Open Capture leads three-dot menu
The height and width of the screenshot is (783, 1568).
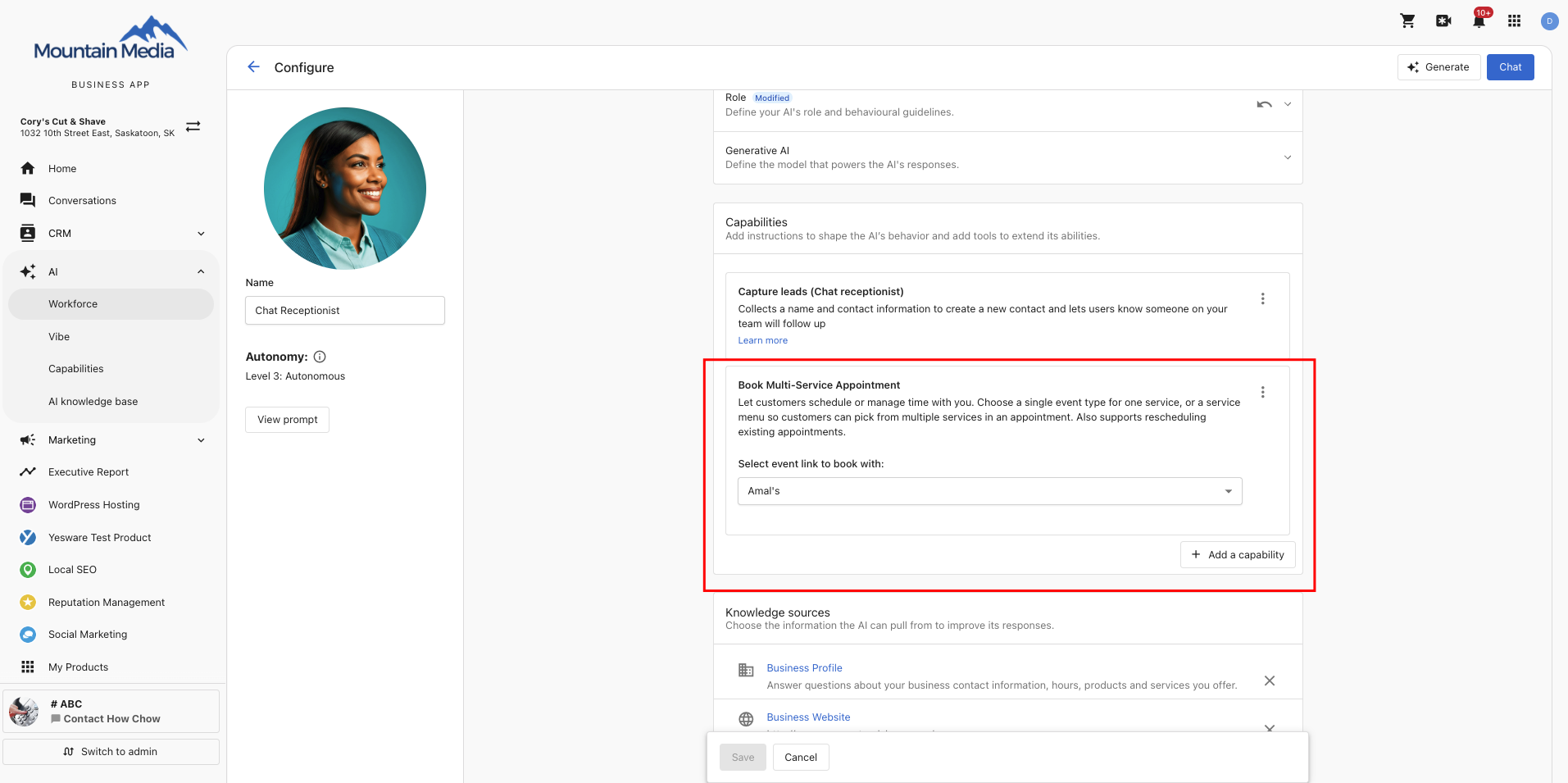click(x=1262, y=298)
